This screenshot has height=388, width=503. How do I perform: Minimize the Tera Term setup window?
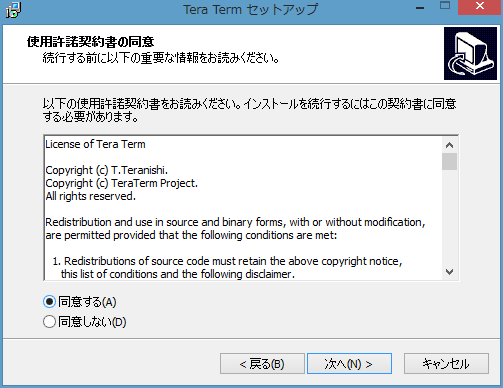(420, 7)
